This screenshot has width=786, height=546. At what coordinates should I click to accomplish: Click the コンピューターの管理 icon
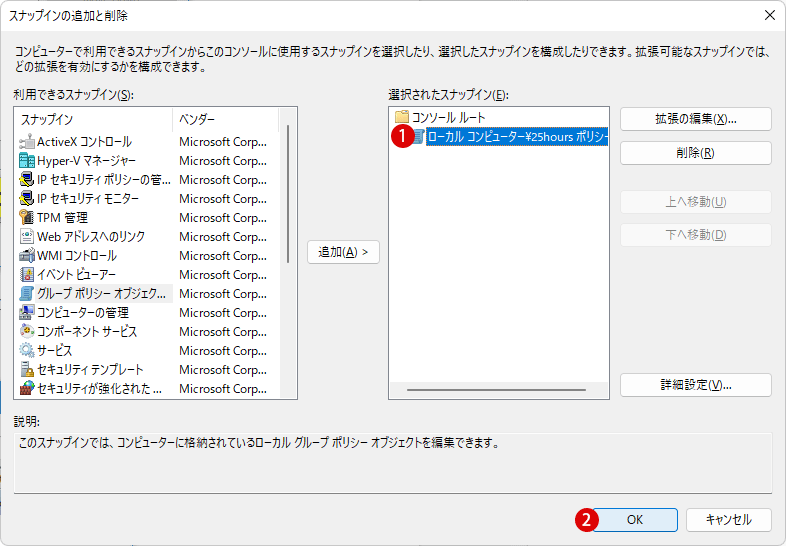[27, 313]
